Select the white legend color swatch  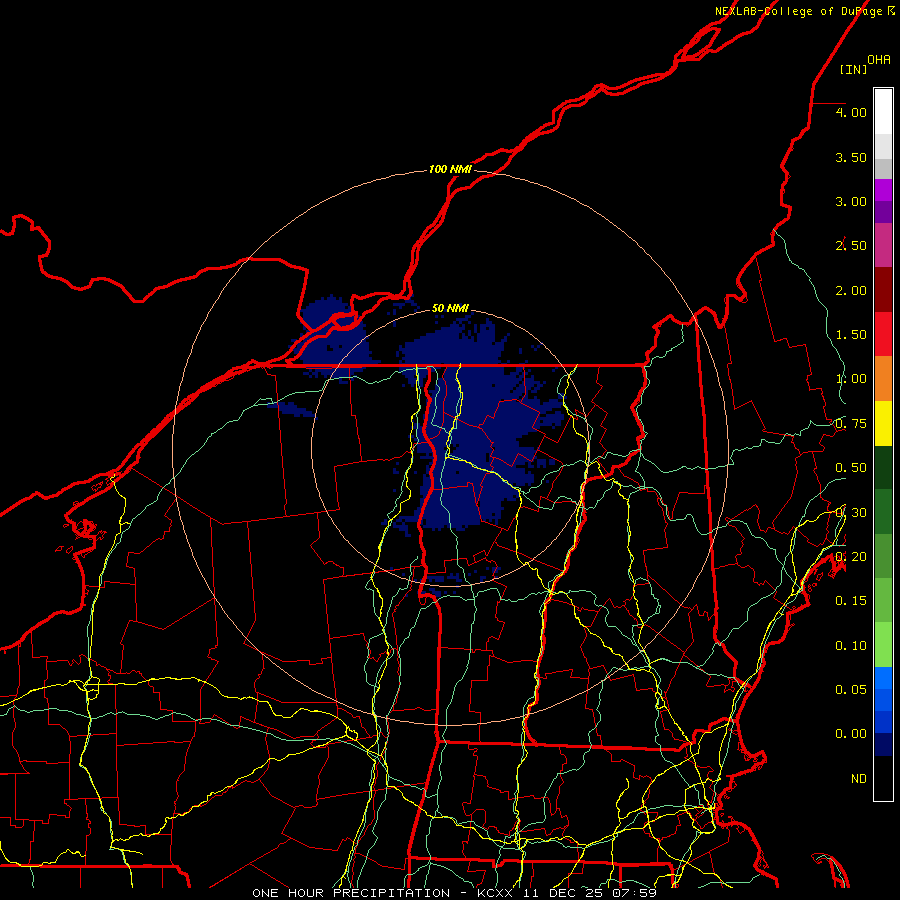(x=883, y=112)
